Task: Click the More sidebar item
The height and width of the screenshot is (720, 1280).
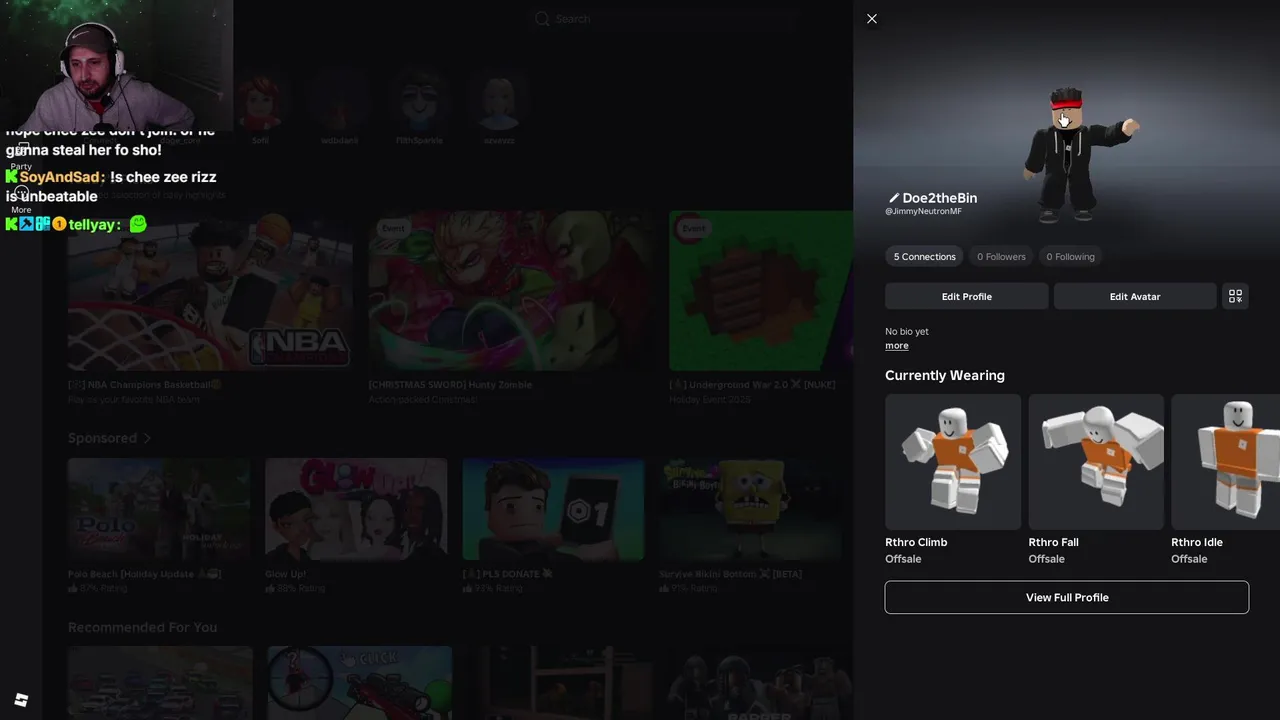Action: [21, 201]
